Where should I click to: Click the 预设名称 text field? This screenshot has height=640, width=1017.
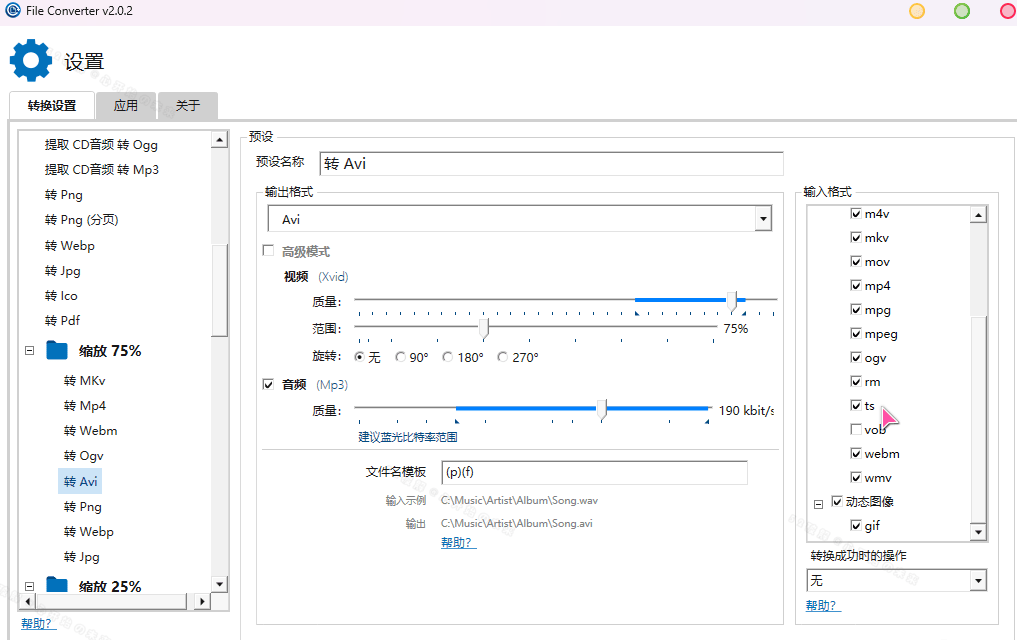point(551,164)
